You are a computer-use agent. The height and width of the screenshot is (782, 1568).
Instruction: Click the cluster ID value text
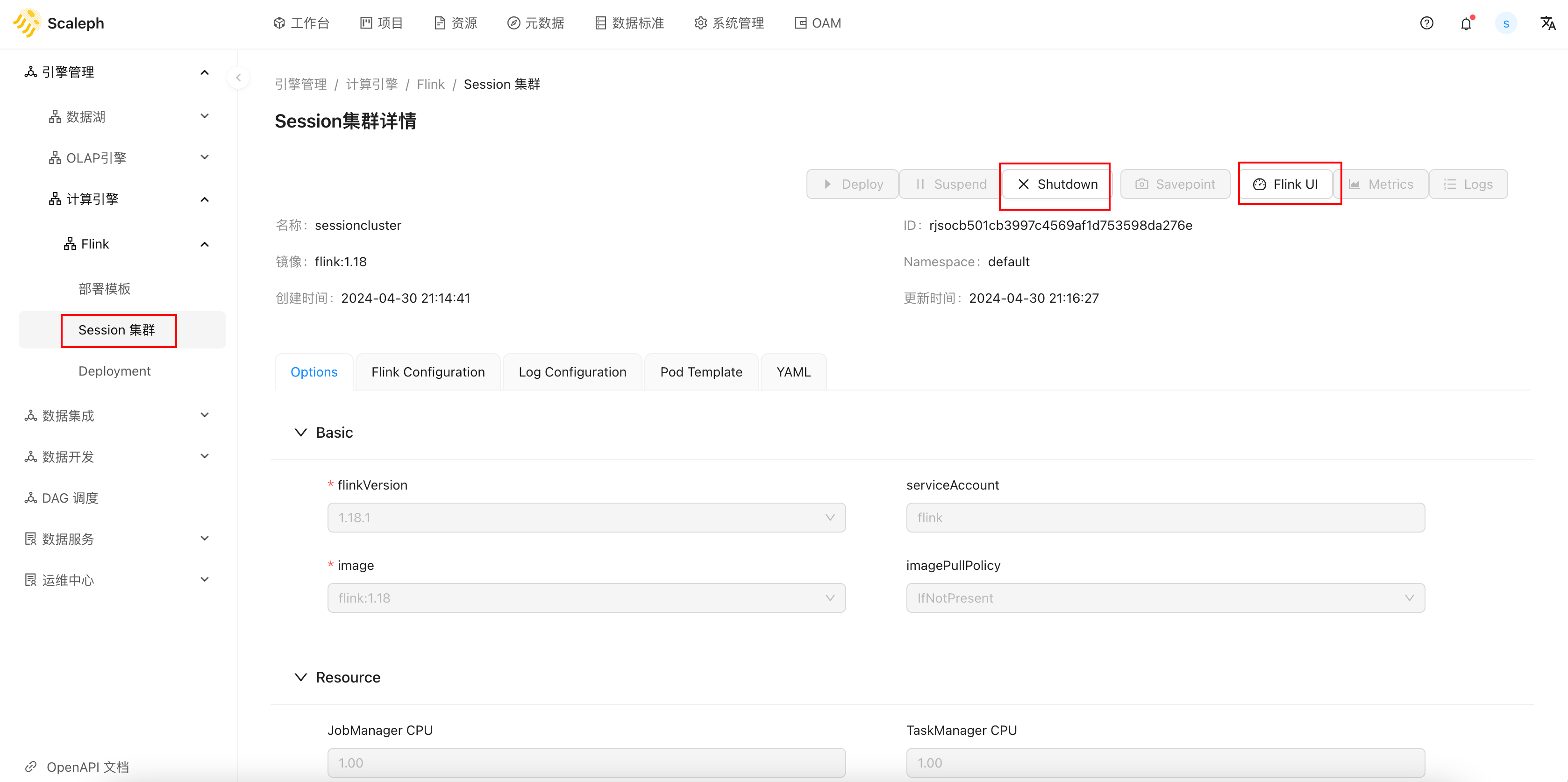click(x=1060, y=225)
